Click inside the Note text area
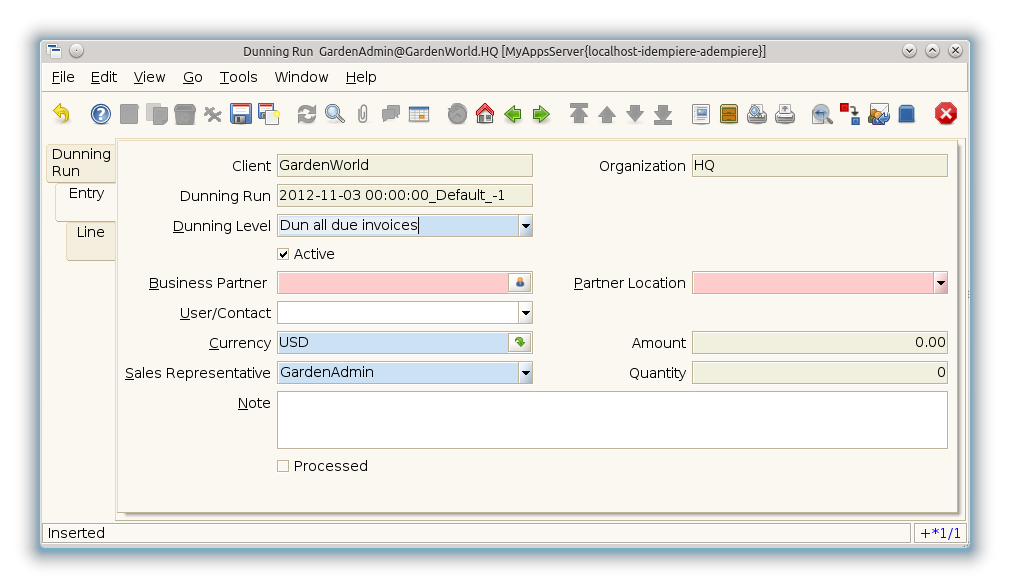 [x=611, y=420]
